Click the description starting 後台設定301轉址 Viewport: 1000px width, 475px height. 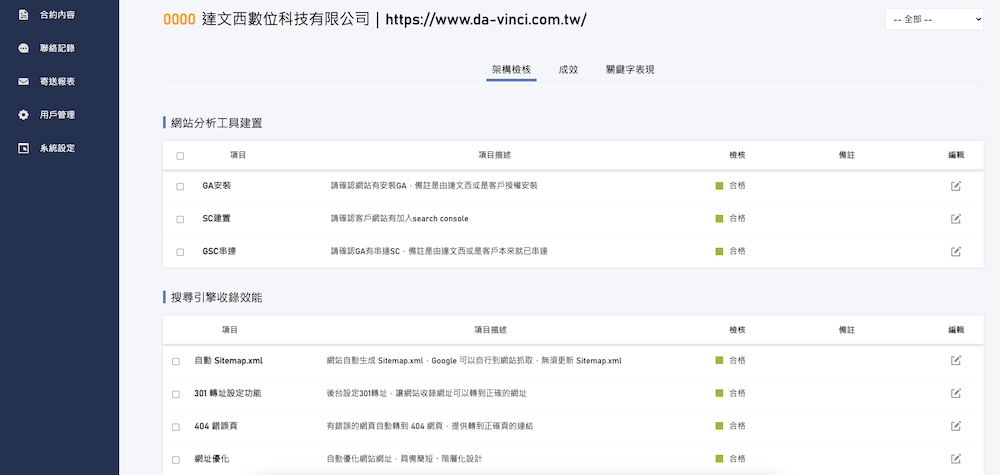click(426, 393)
